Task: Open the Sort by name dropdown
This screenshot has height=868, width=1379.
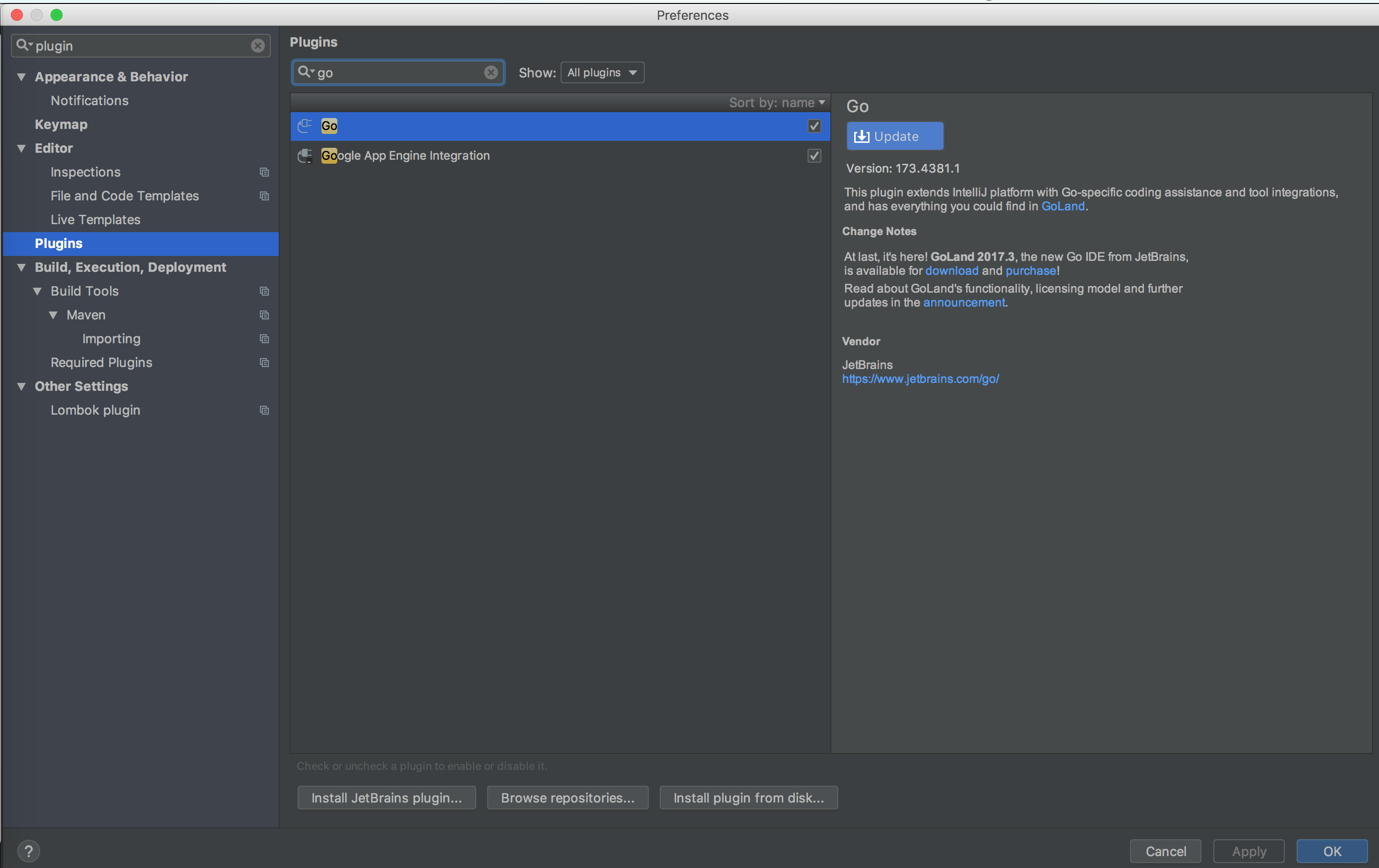Action: coord(776,103)
